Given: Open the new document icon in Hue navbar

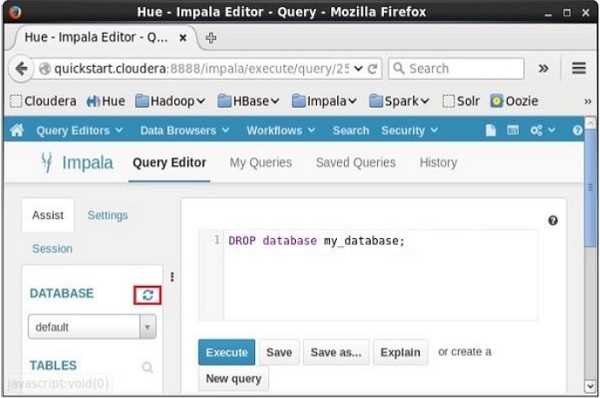Looking at the screenshot, I should tap(491, 130).
